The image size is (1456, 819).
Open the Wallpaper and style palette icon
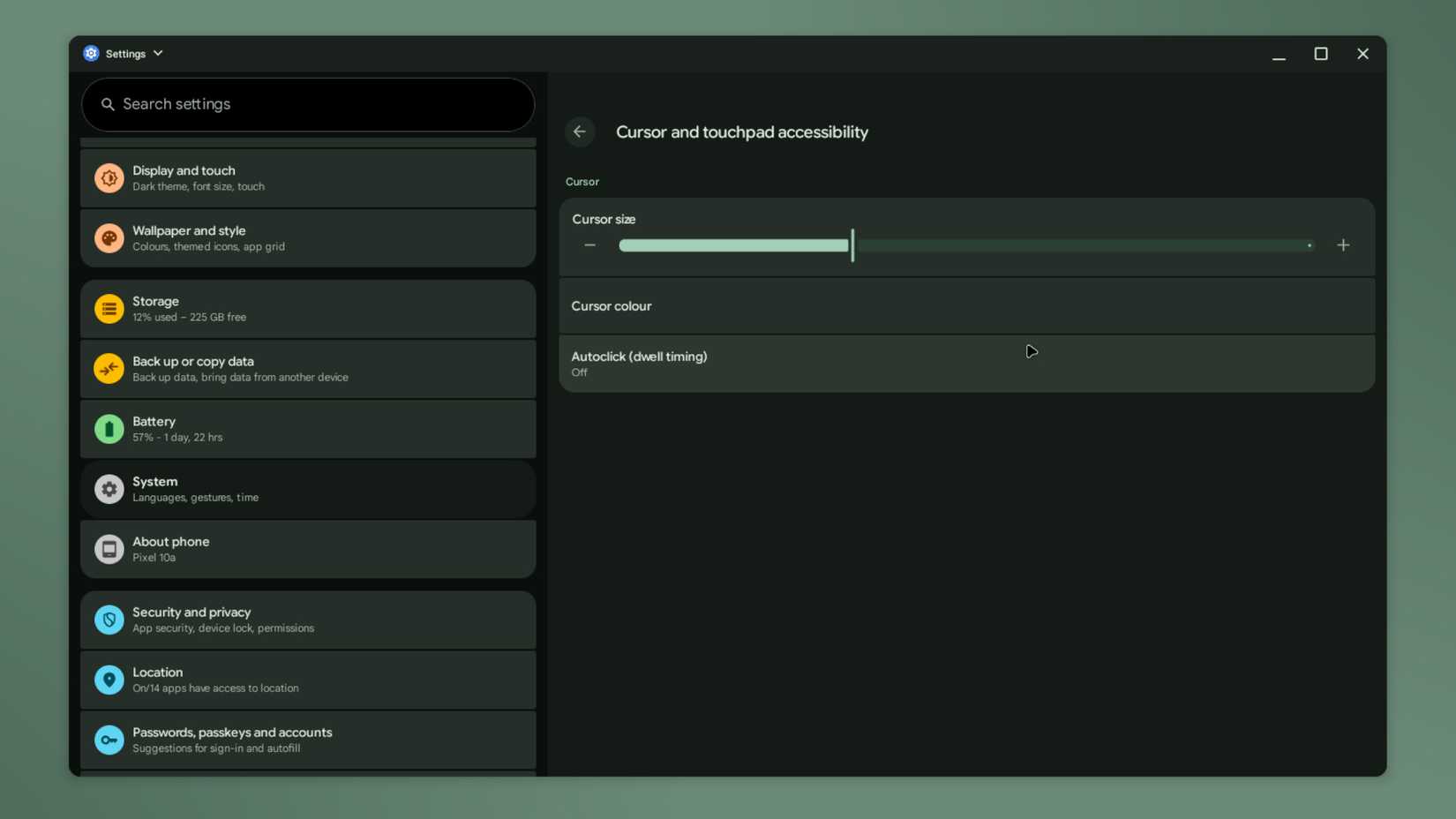point(109,238)
